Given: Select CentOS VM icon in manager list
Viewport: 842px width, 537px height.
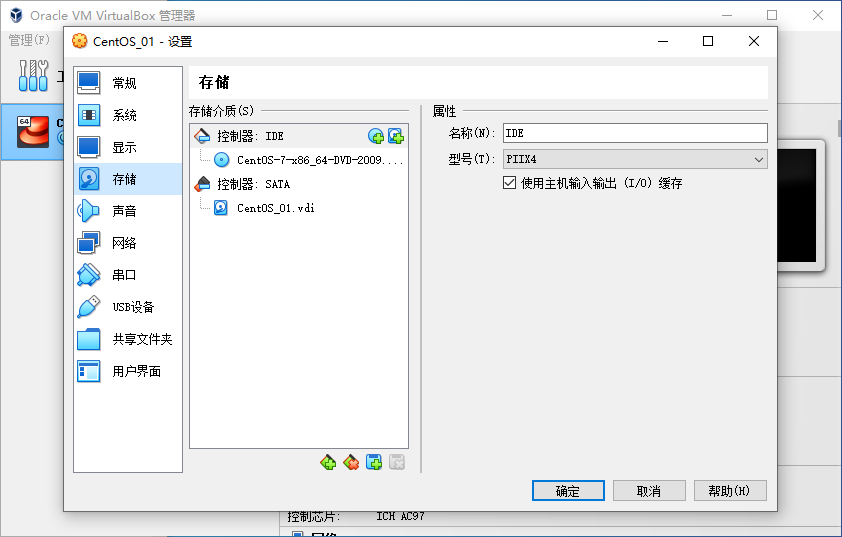Looking at the screenshot, I should point(33,132).
